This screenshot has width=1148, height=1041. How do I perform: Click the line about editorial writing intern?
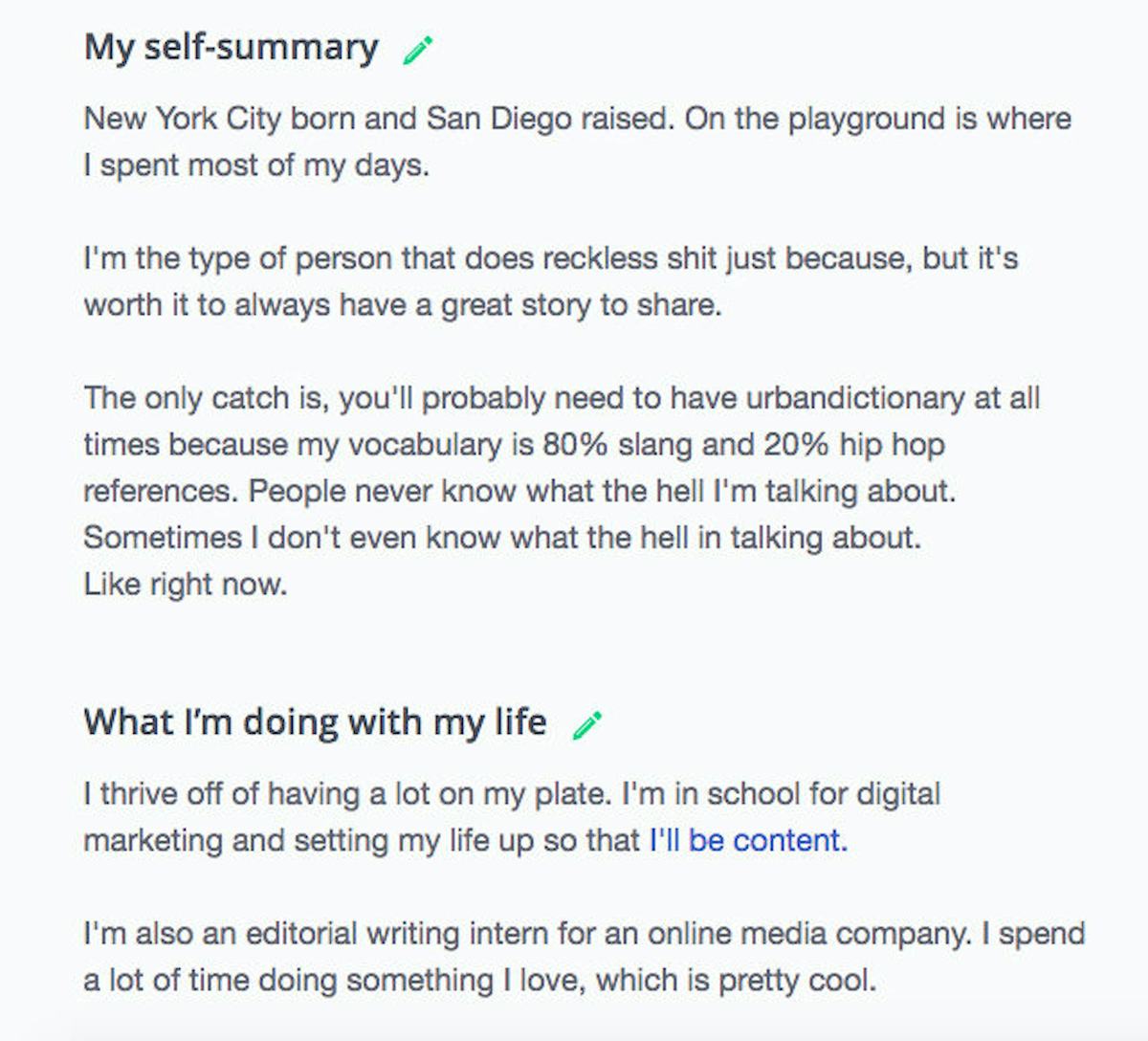[584, 933]
